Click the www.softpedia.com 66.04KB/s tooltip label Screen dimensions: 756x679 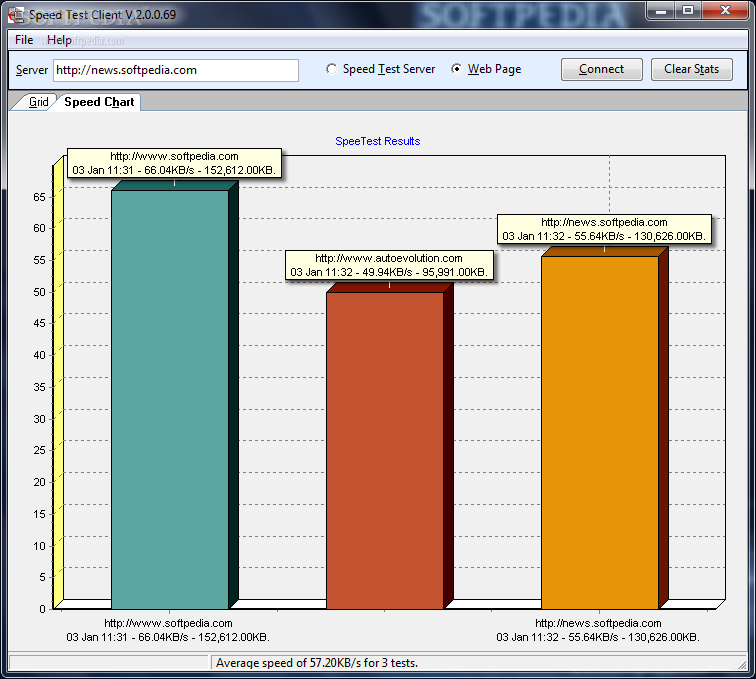coord(174,163)
